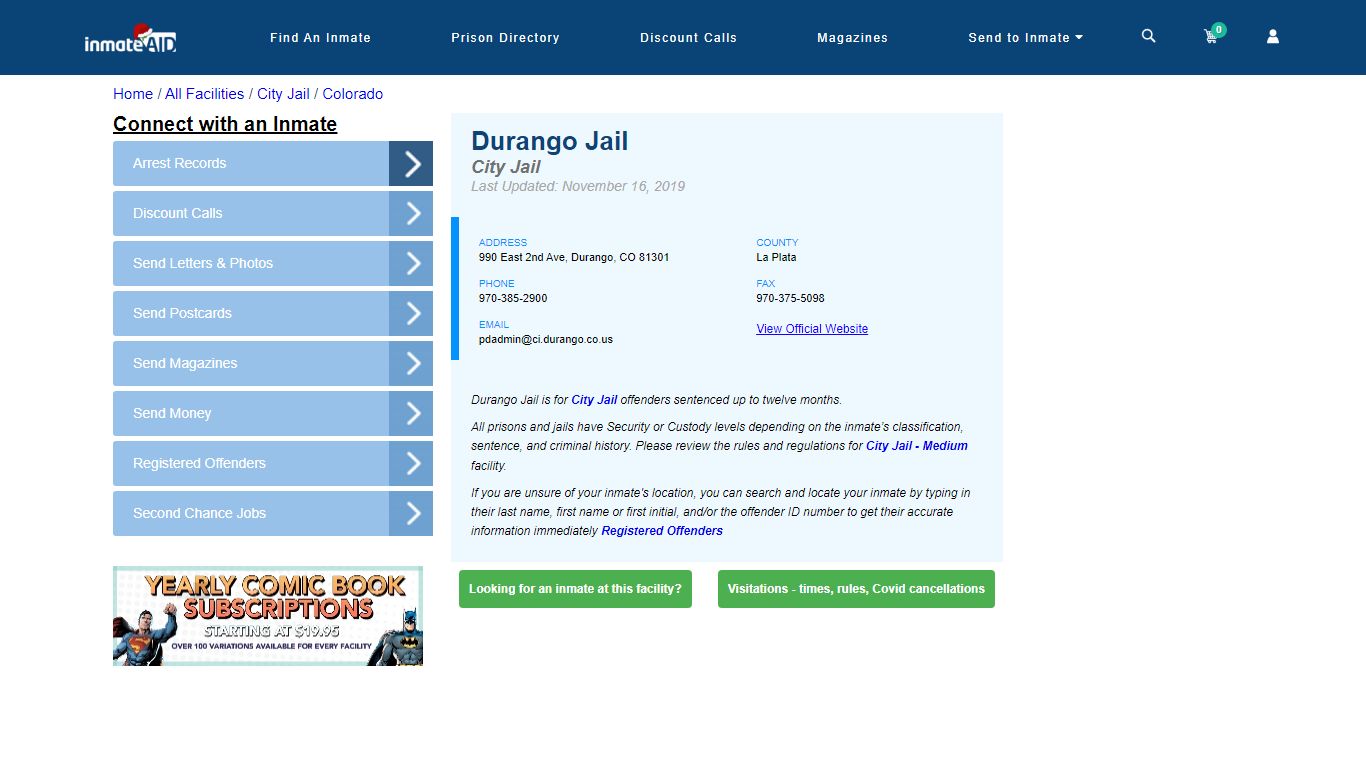
Task: Click the arrow beside Send Money
Action: 411,413
